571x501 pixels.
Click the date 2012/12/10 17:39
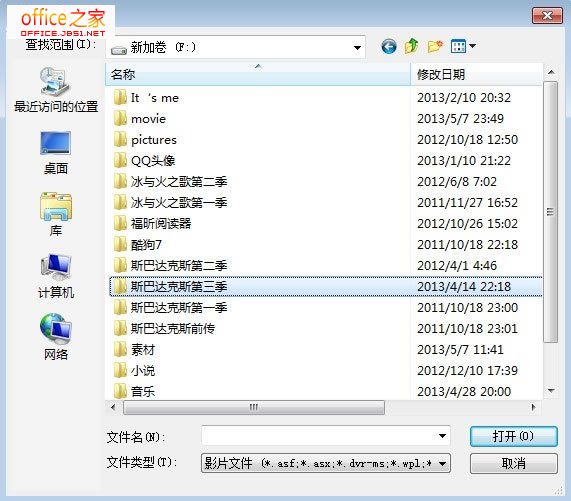point(468,371)
